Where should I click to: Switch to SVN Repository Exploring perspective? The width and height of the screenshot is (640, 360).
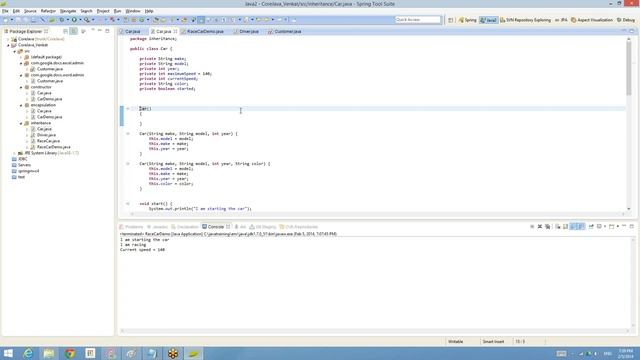[x=525, y=20]
